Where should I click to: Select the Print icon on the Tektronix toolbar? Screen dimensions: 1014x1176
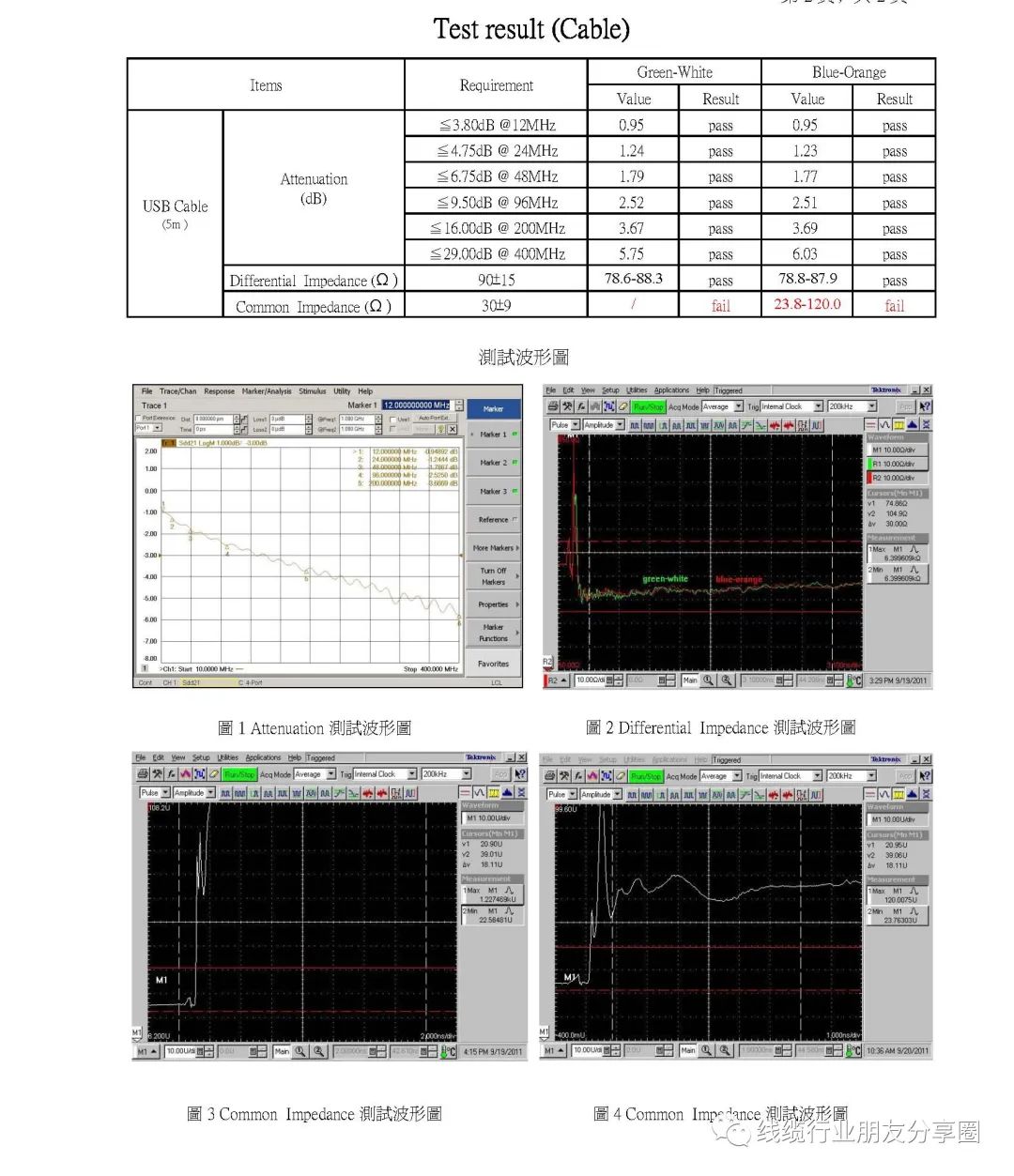552,406
